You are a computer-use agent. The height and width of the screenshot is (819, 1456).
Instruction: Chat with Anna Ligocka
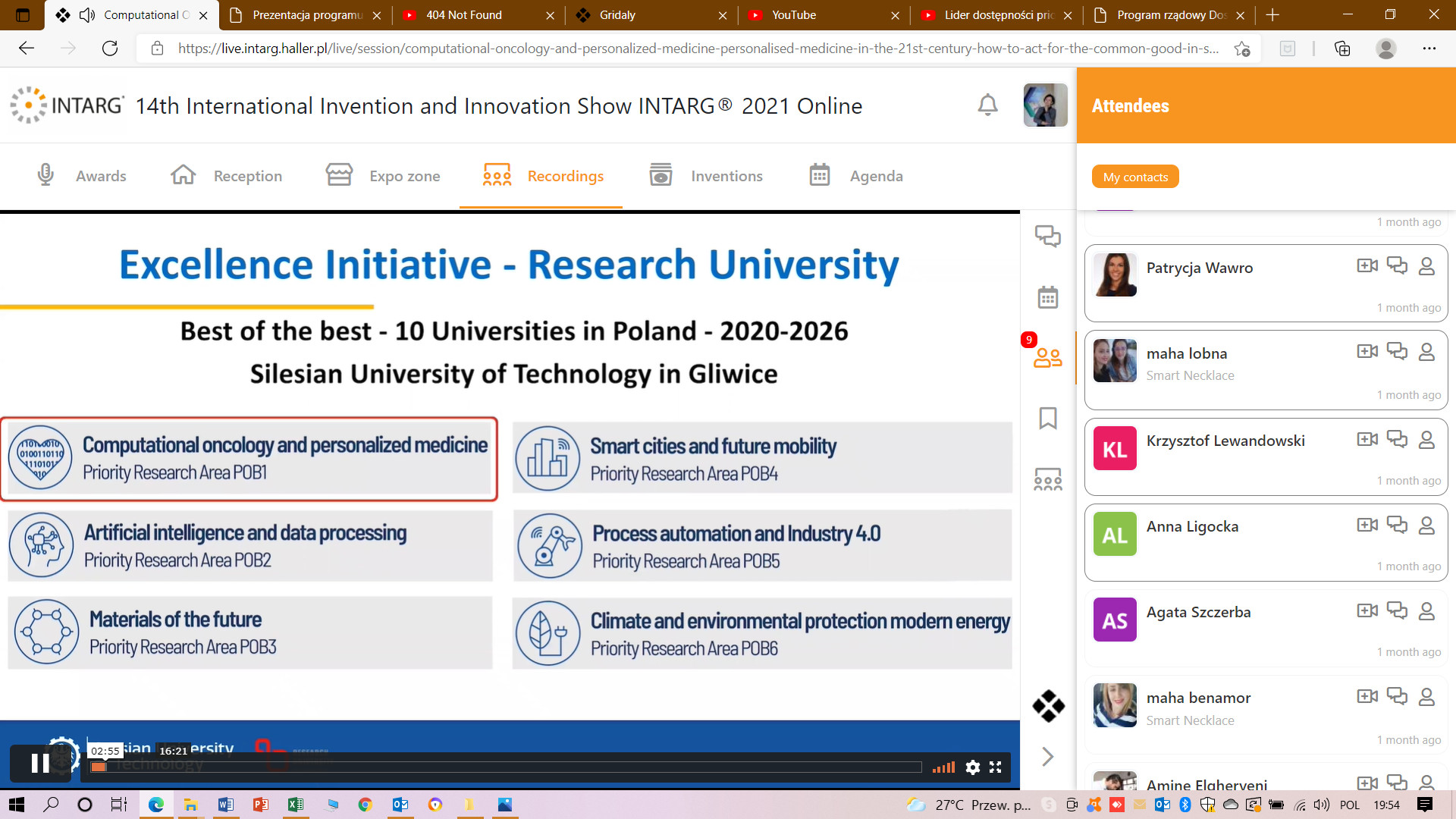click(1397, 525)
